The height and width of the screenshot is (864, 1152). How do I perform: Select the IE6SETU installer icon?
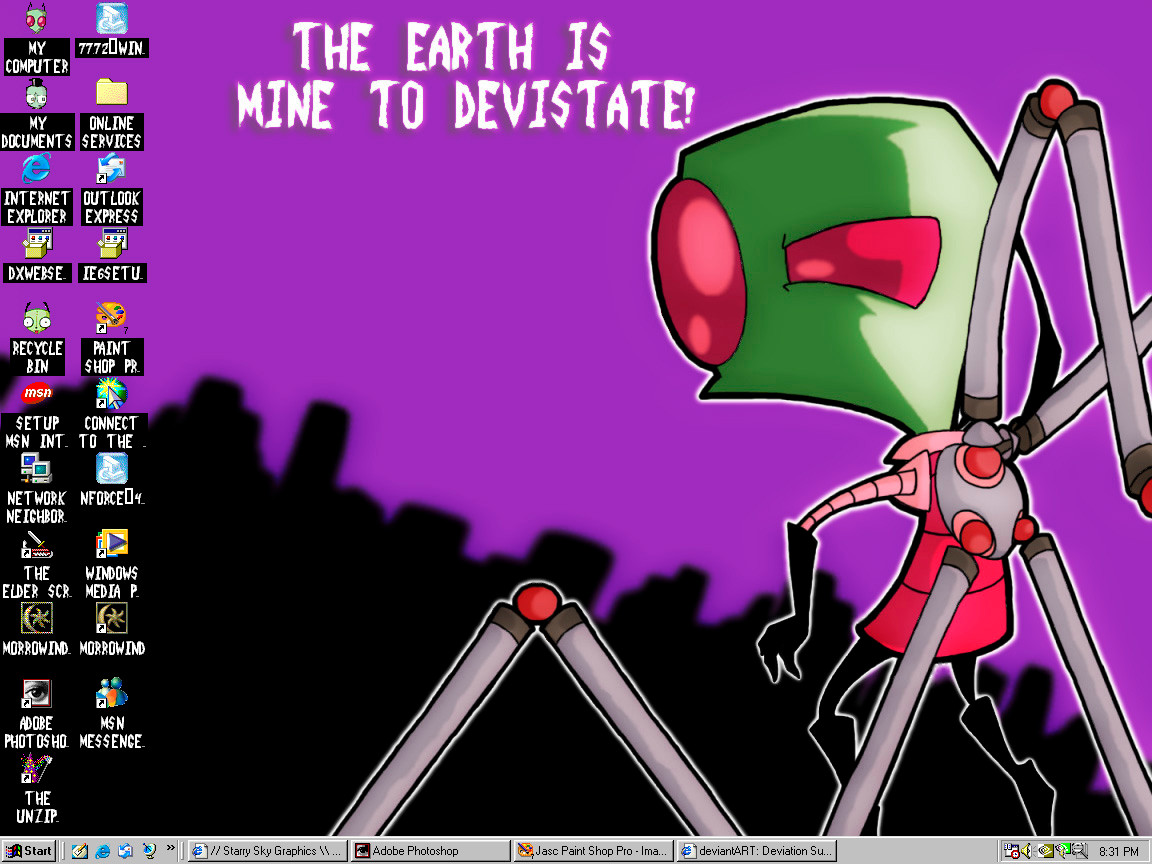pos(112,255)
